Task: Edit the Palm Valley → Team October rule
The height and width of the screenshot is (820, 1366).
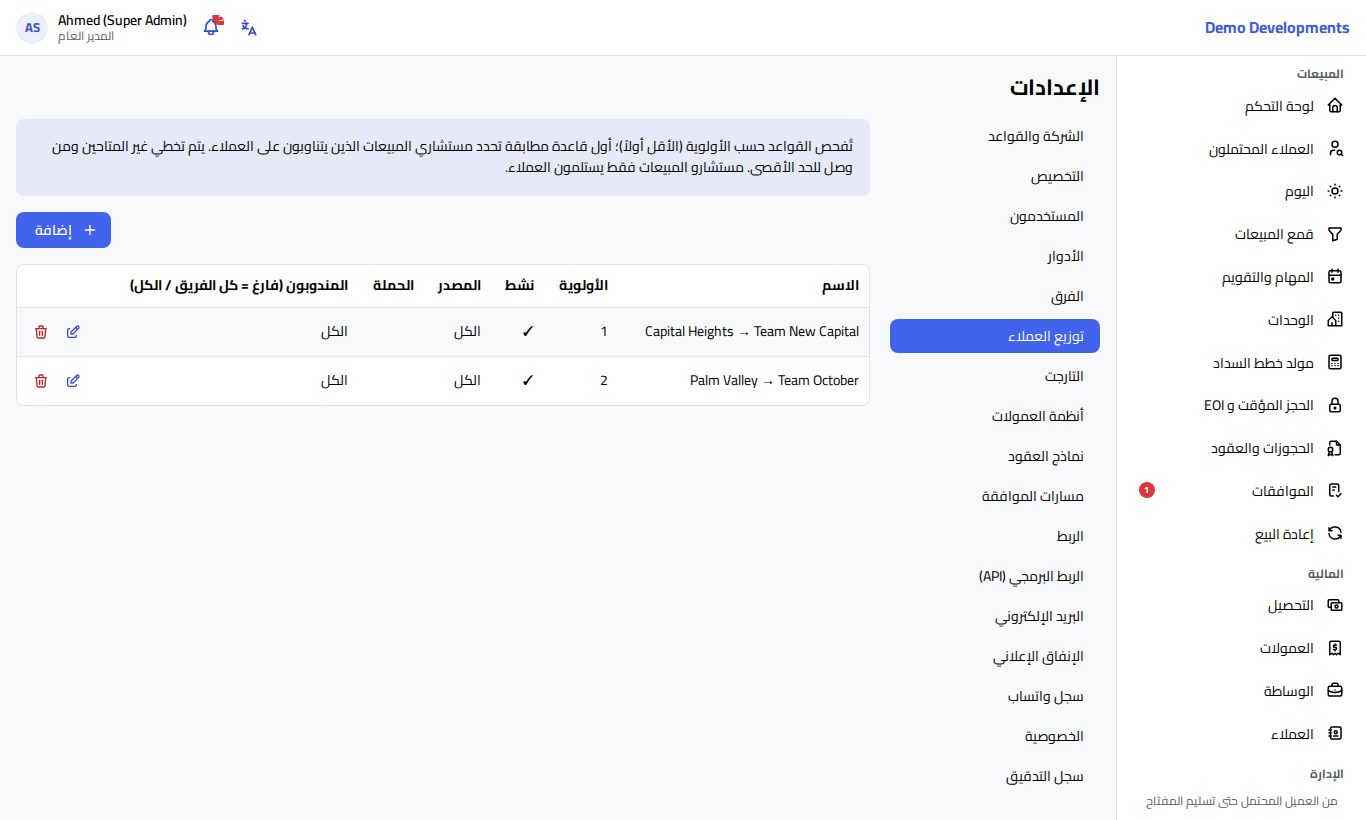Action: pyautogui.click(x=73, y=381)
